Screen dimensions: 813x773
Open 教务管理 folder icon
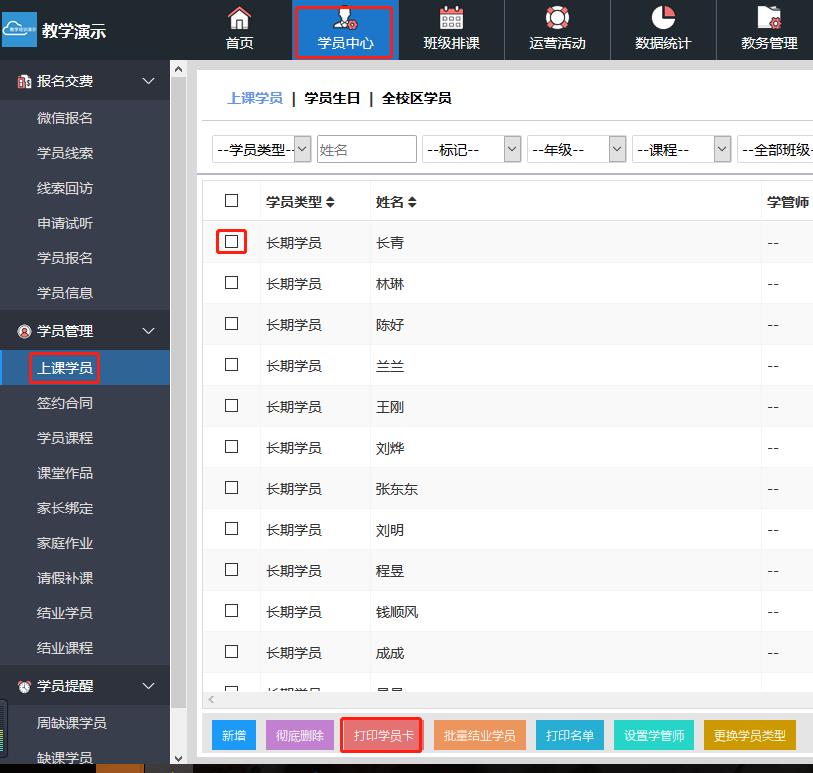point(769,18)
